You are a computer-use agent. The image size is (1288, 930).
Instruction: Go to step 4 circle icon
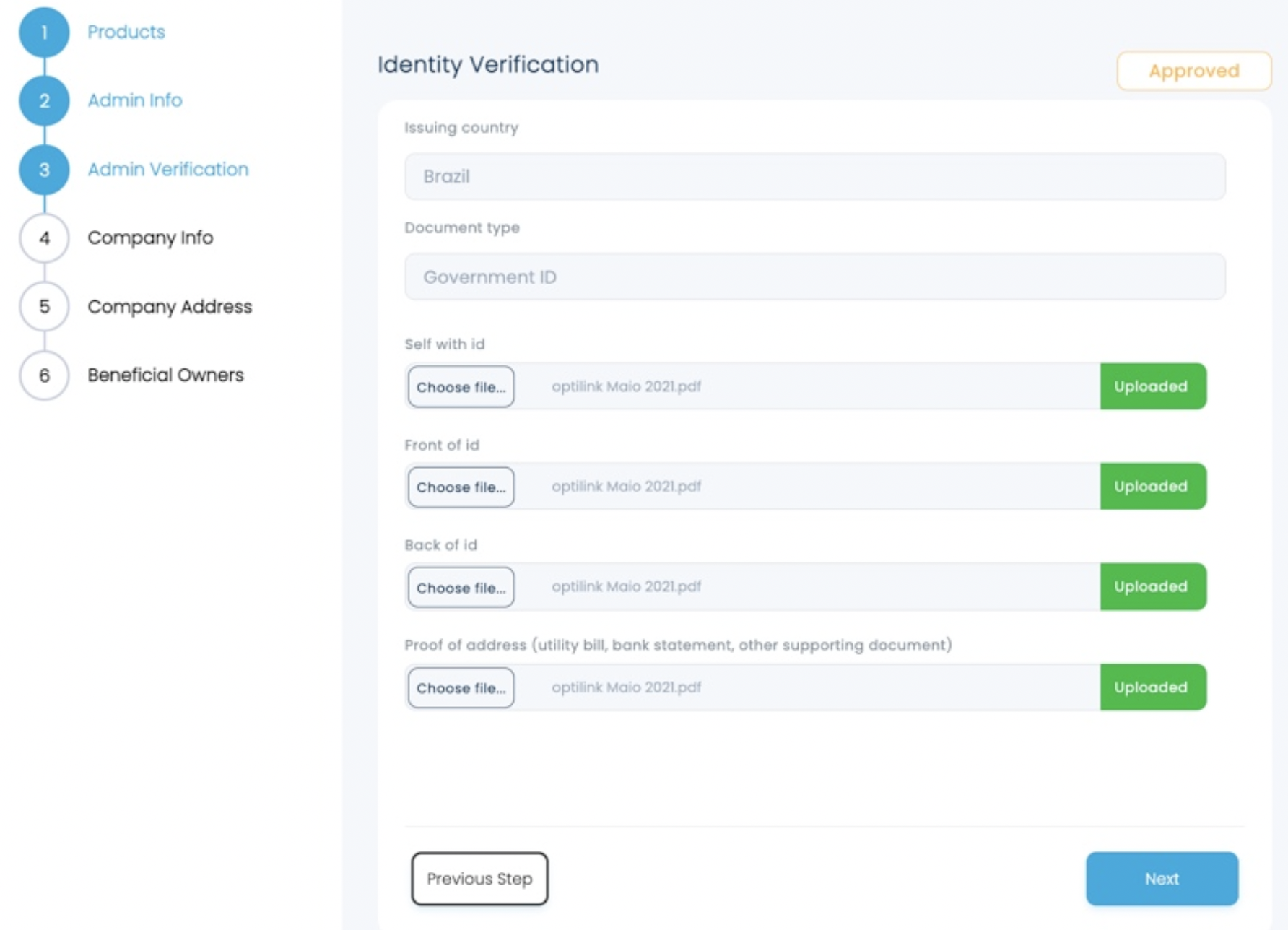(x=44, y=238)
